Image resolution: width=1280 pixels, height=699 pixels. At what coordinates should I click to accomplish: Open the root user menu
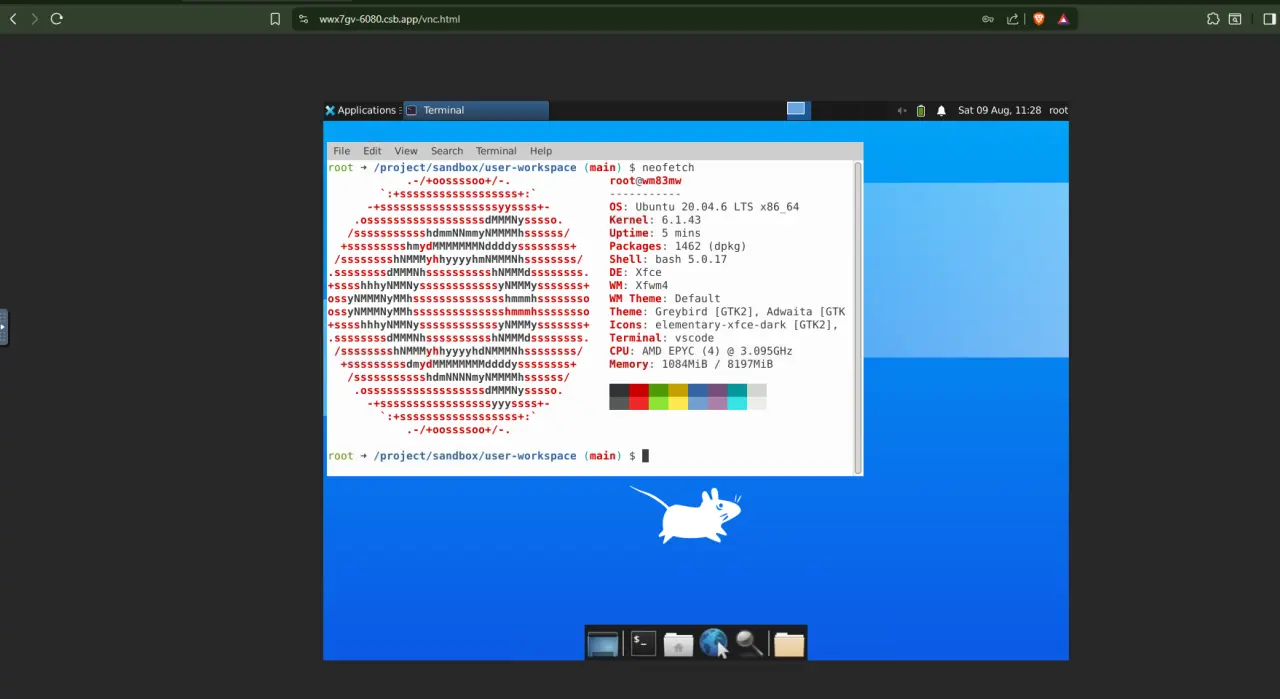tap(1058, 110)
